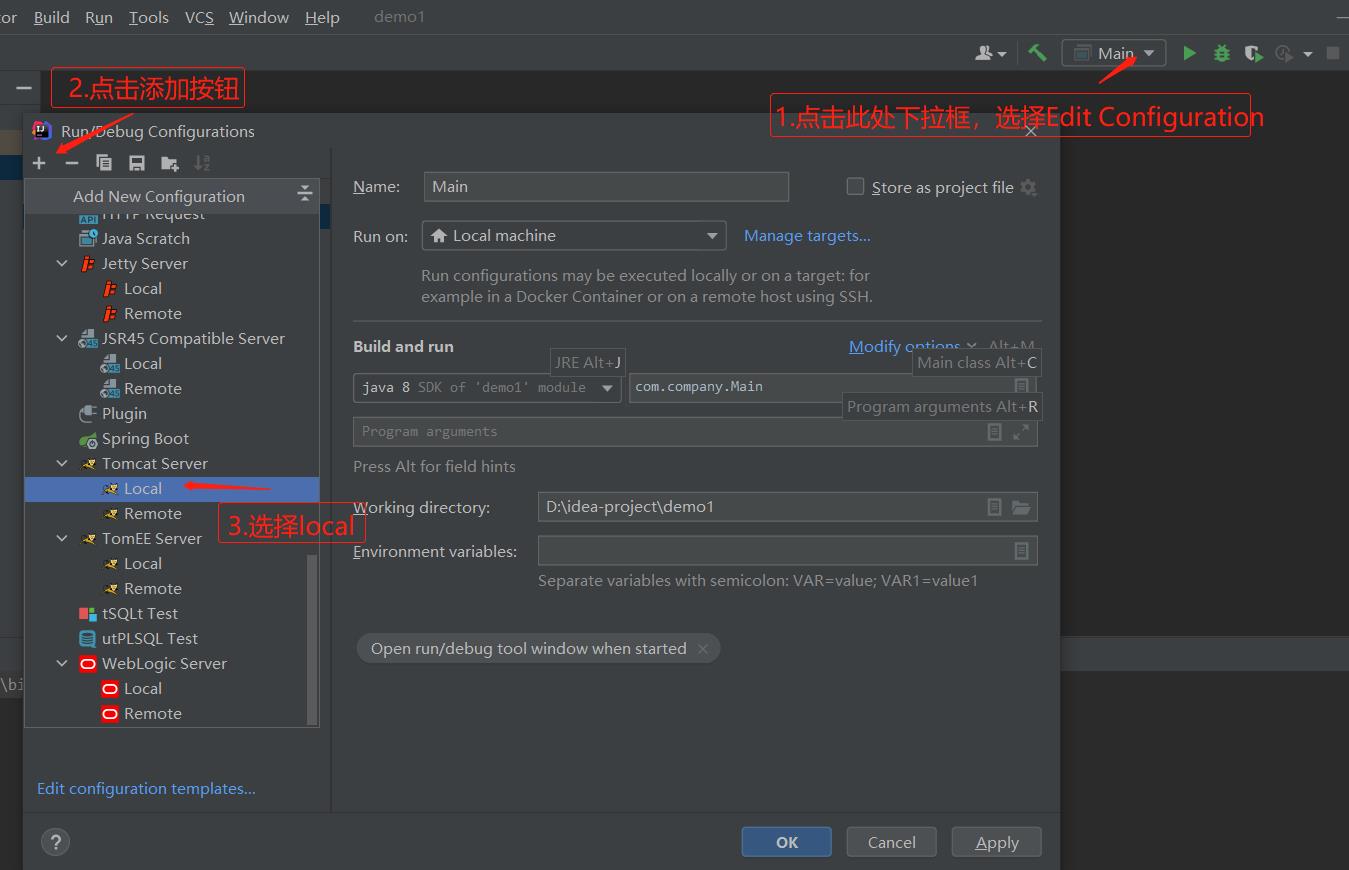The height and width of the screenshot is (870, 1349).
Task: Open the code-with-me users icon dropdown
Action: point(991,53)
